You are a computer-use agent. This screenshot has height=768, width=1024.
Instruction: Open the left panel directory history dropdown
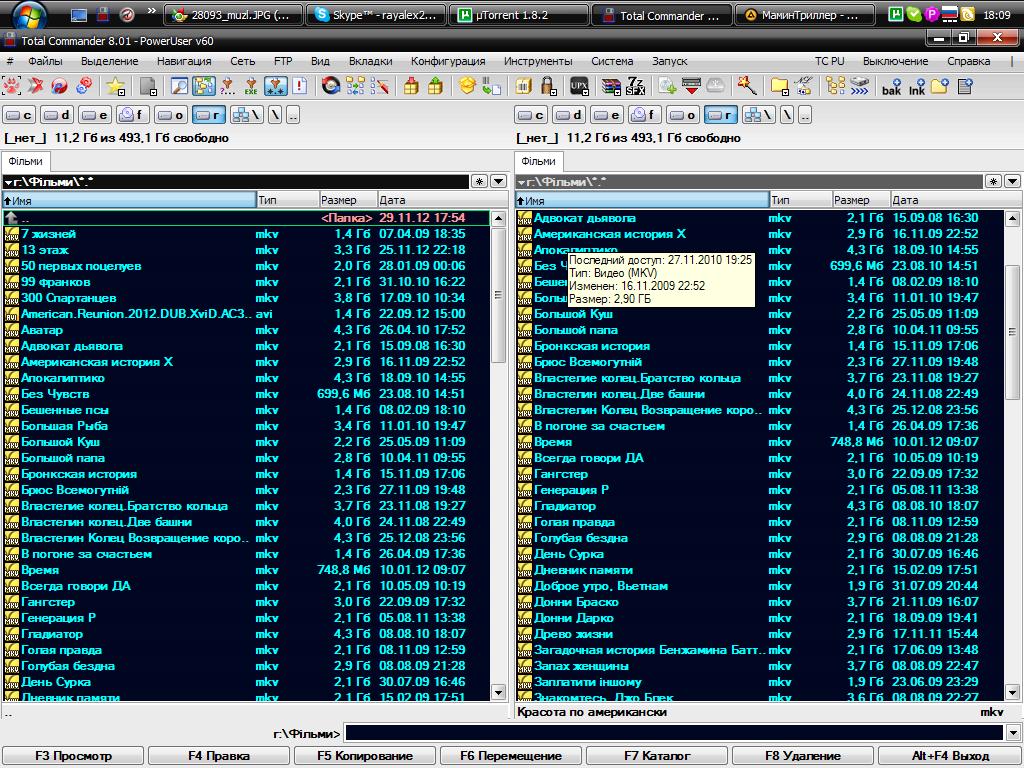(x=501, y=181)
